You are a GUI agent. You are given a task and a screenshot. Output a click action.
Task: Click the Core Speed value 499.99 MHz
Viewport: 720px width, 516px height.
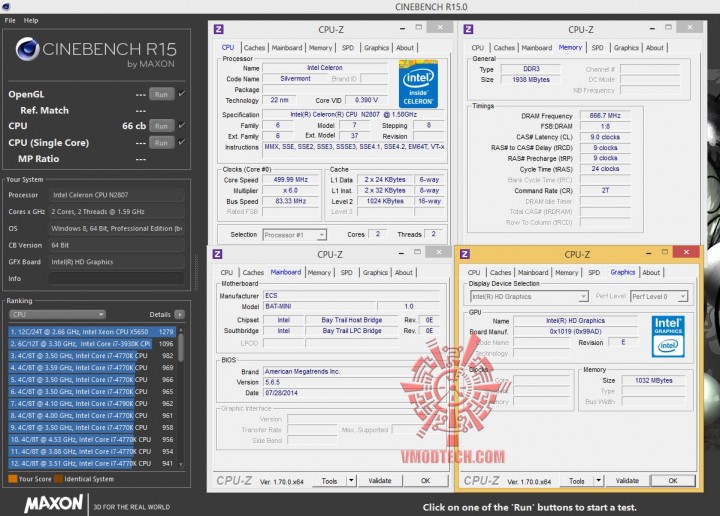291,179
